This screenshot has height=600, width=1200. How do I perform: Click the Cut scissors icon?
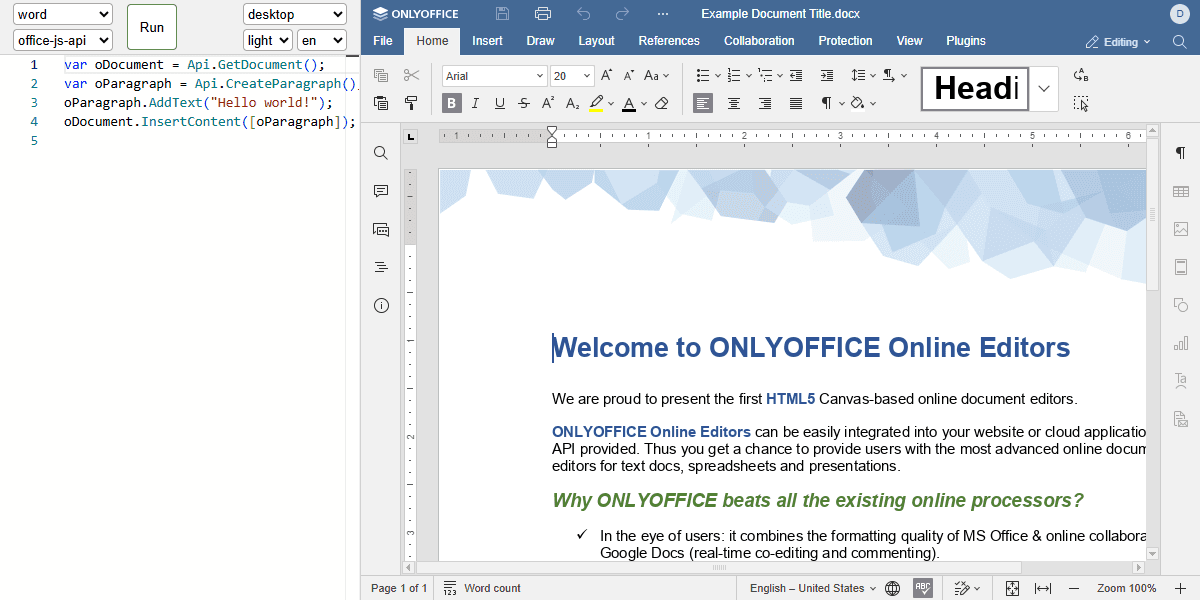click(411, 76)
